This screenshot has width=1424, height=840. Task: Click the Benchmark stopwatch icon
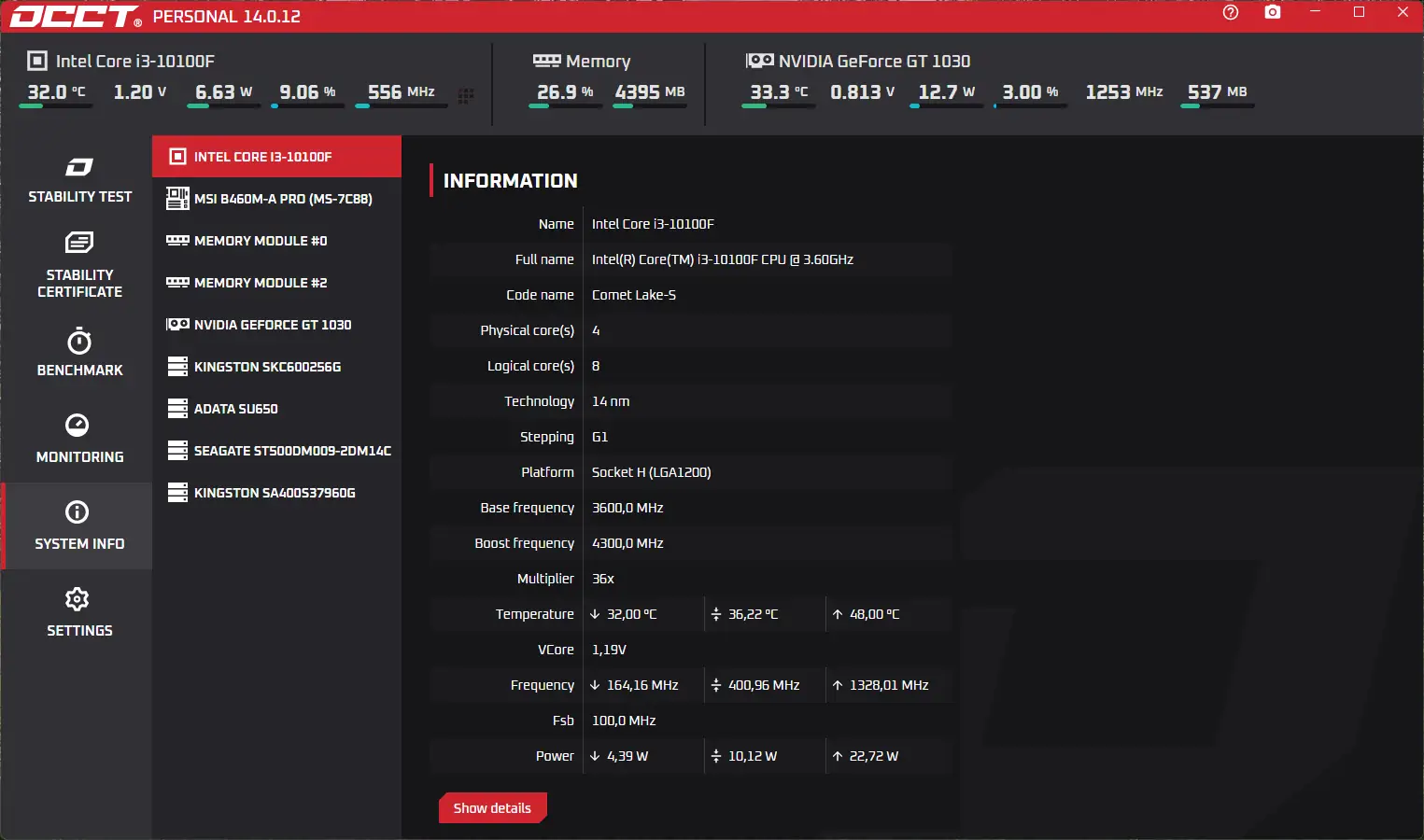pos(79,341)
